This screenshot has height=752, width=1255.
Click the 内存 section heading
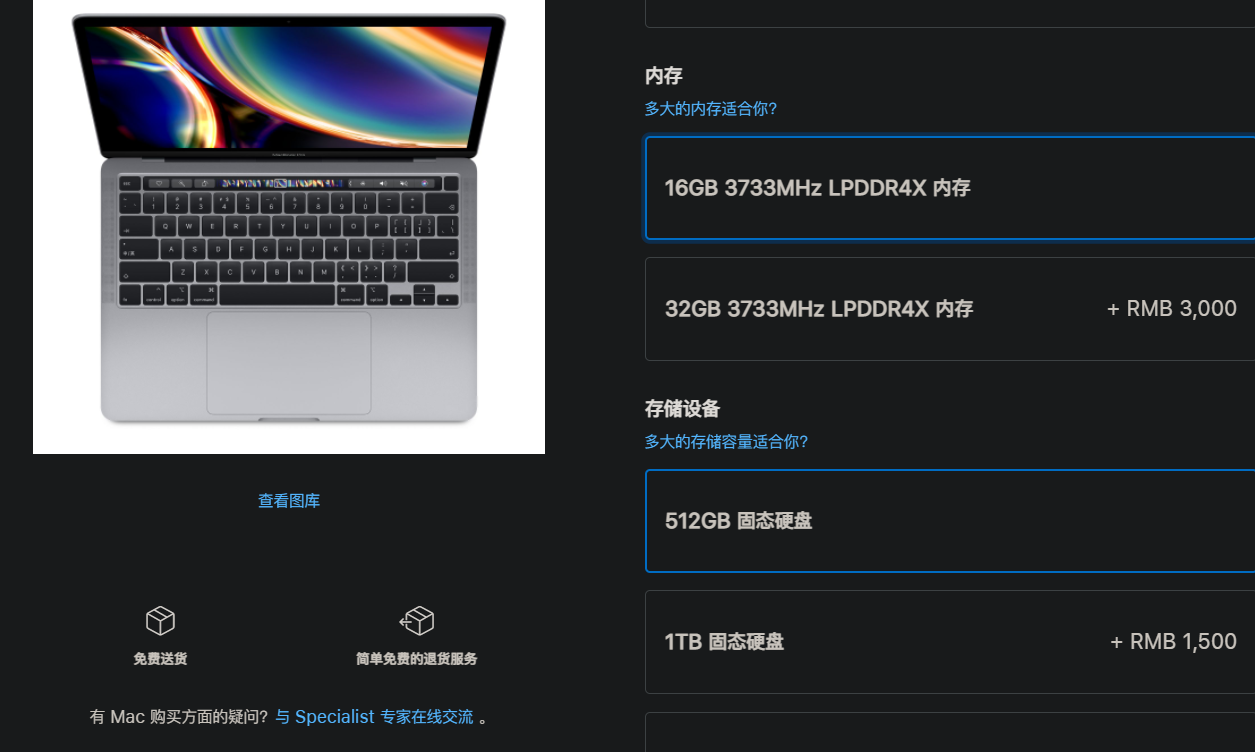664,76
